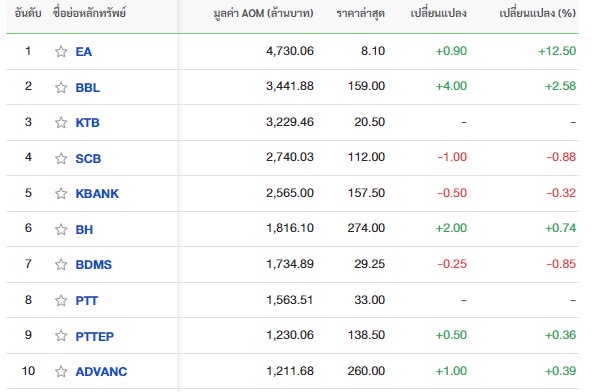The height and width of the screenshot is (392, 599).
Task: Mark PTTEP with the star icon
Action: [x=61, y=336]
